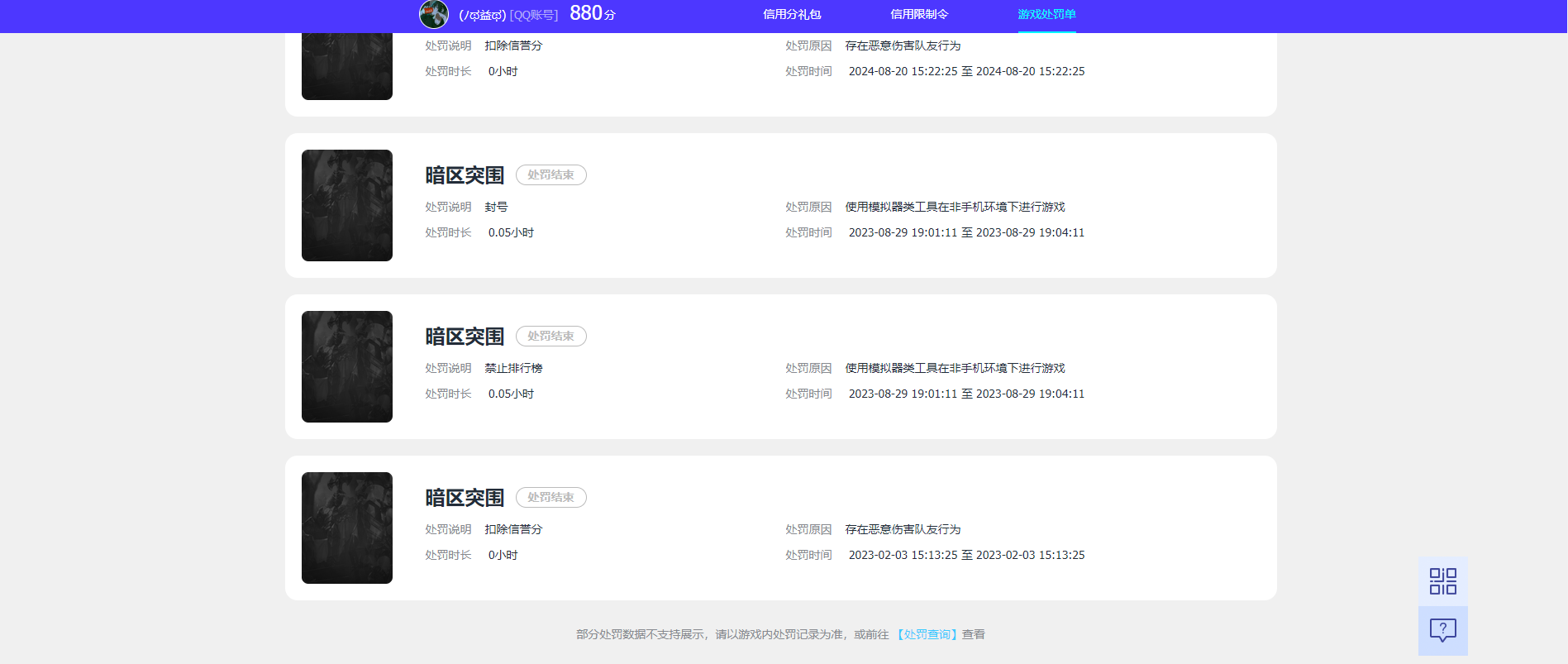This screenshot has height=664, width=1568.
Task: Follow the 【处罚查询】 link
Action: click(x=927, y=634)
